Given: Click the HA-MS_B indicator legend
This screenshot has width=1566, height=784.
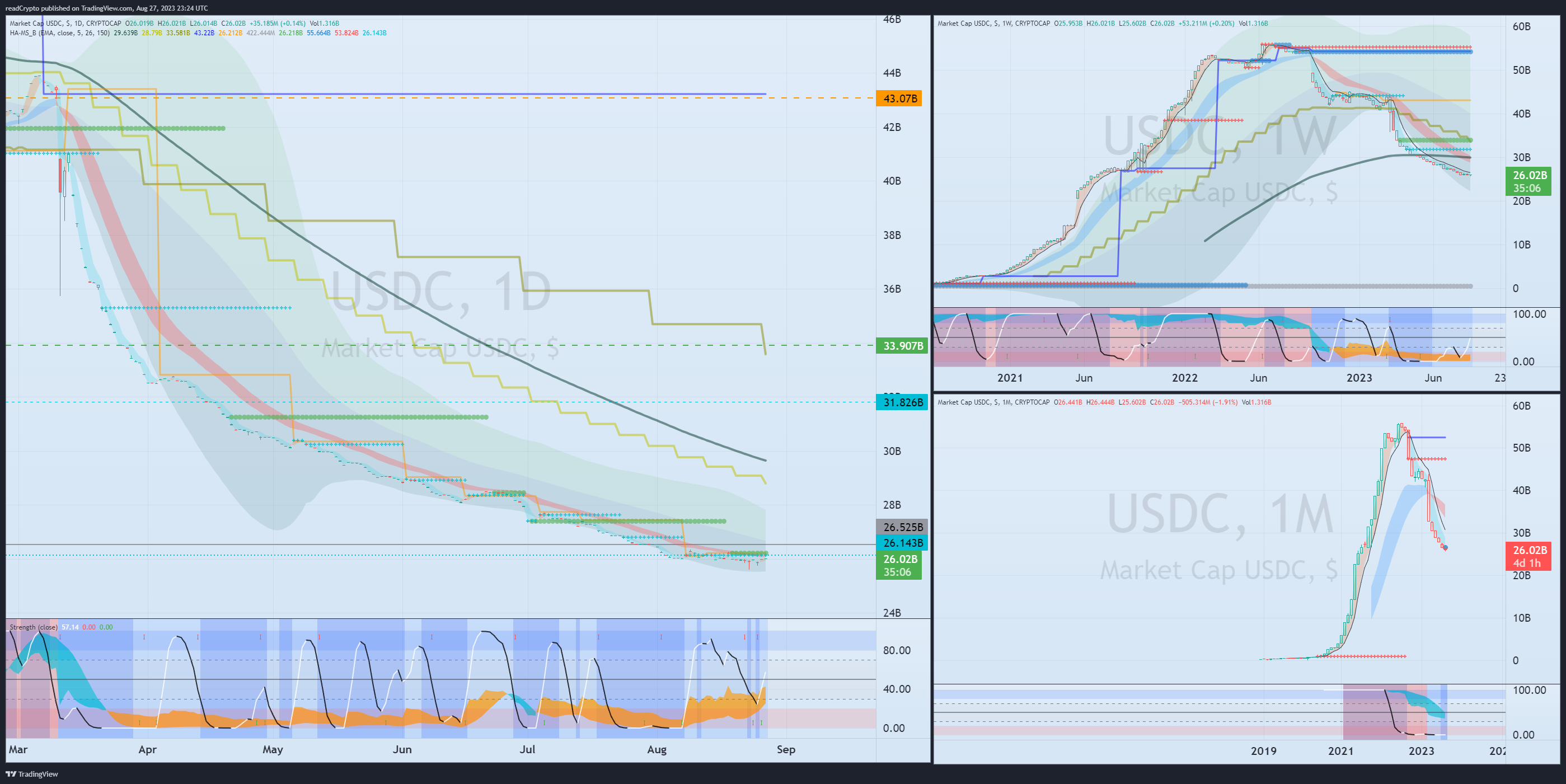Looking at the screenshot, I should click(x=59, y=33).
